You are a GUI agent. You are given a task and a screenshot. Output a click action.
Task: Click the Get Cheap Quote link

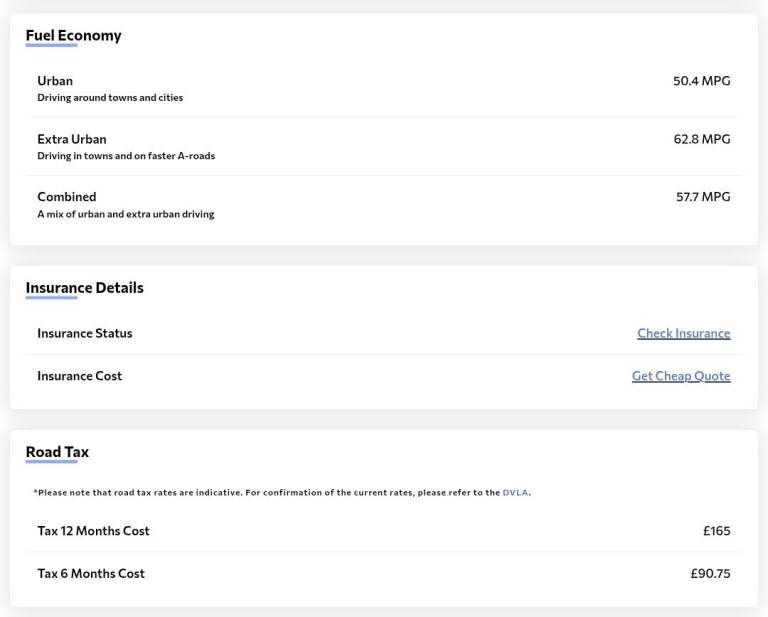click(x=680, y=376)
